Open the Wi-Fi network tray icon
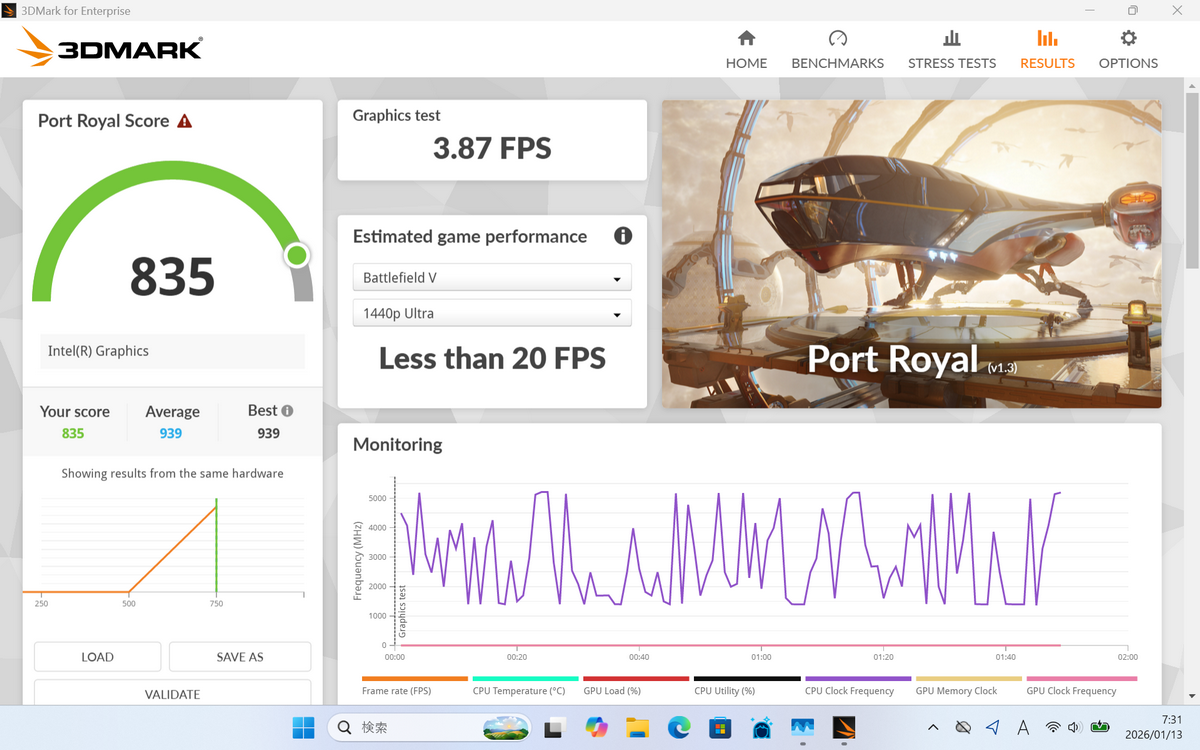 (x=1053, y=728)
